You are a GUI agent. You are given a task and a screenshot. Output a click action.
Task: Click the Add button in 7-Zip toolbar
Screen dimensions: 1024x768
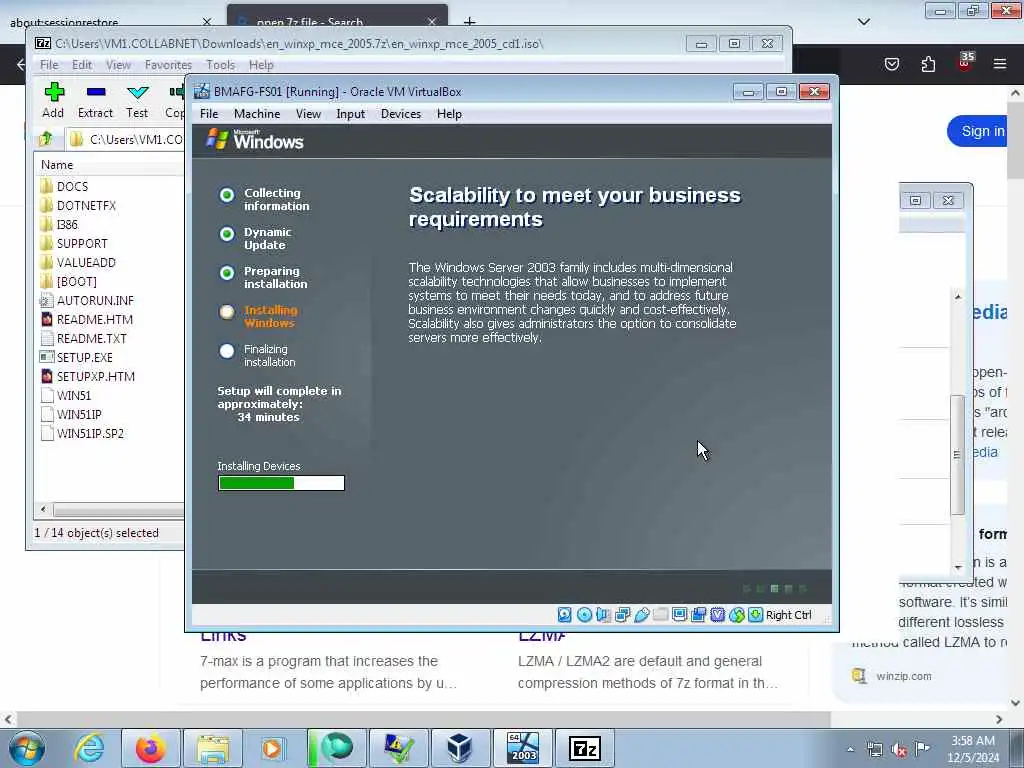[x=54, y=100]
